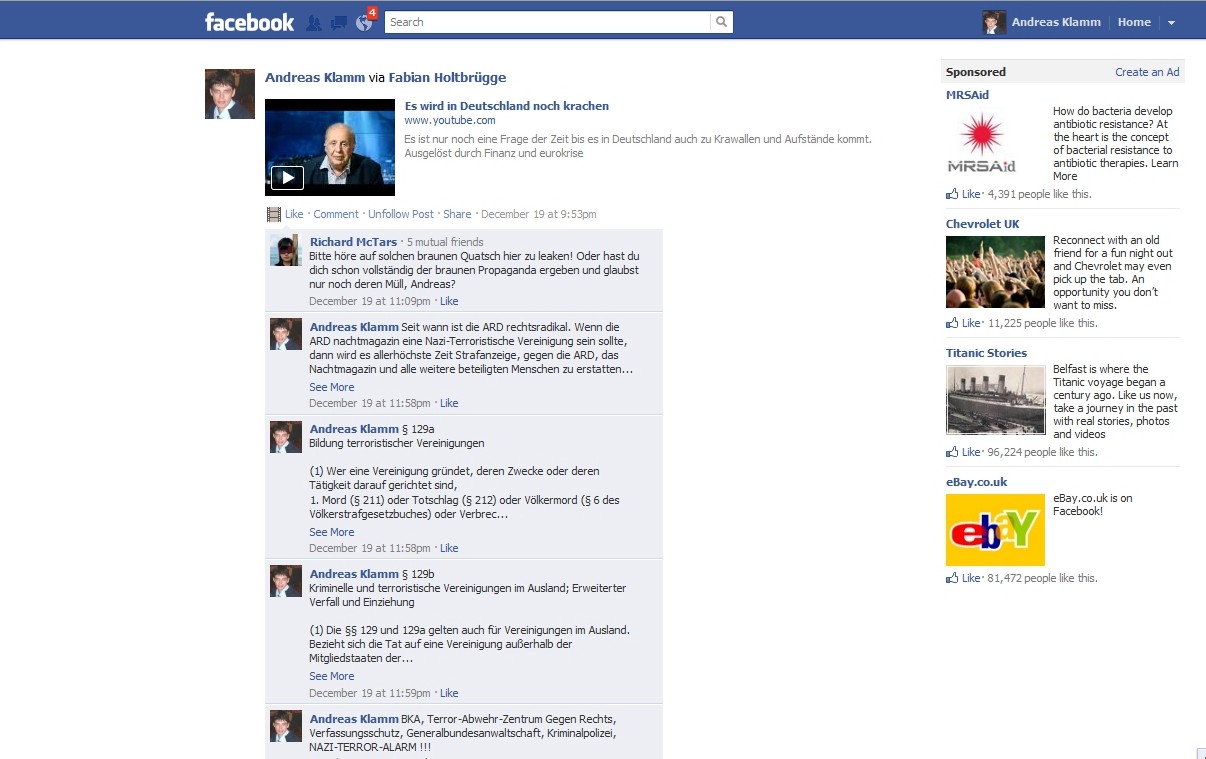
Task: Click thumbs-up Like icon for MRSAid ad
Action: click(952, 194)
